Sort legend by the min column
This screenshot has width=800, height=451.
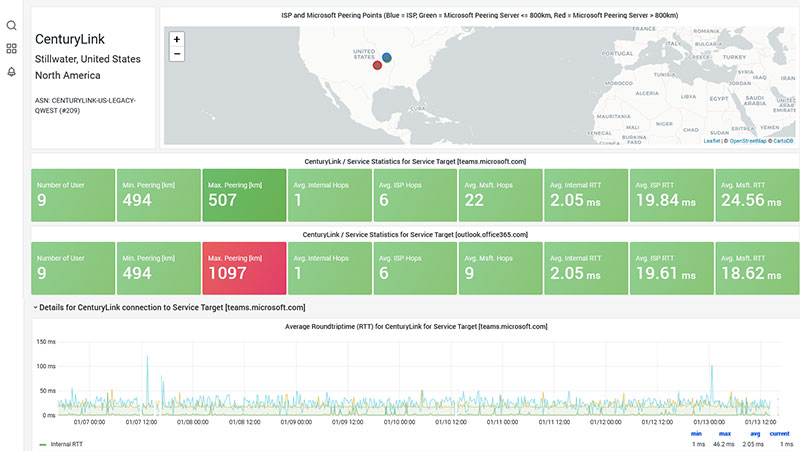696,434
